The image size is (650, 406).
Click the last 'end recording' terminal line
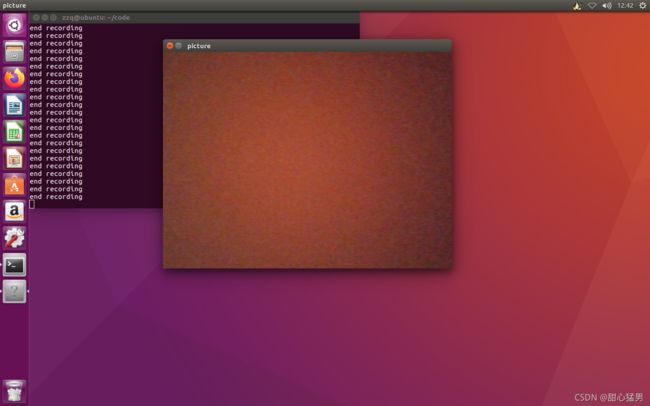click(x=56, y=197)
